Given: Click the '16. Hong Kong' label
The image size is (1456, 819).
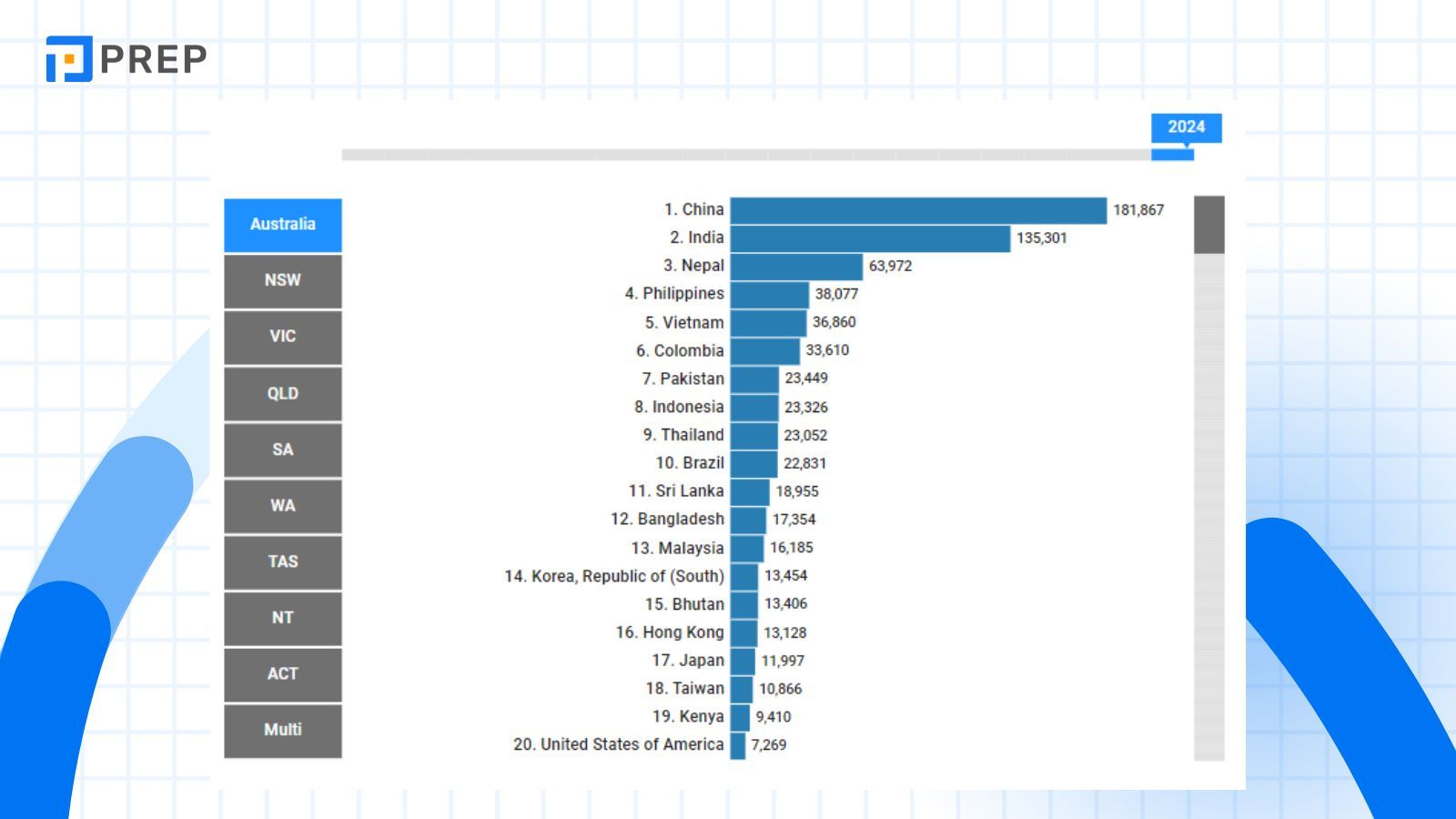Looking at the screenshot, I should [x=670, y=632].
